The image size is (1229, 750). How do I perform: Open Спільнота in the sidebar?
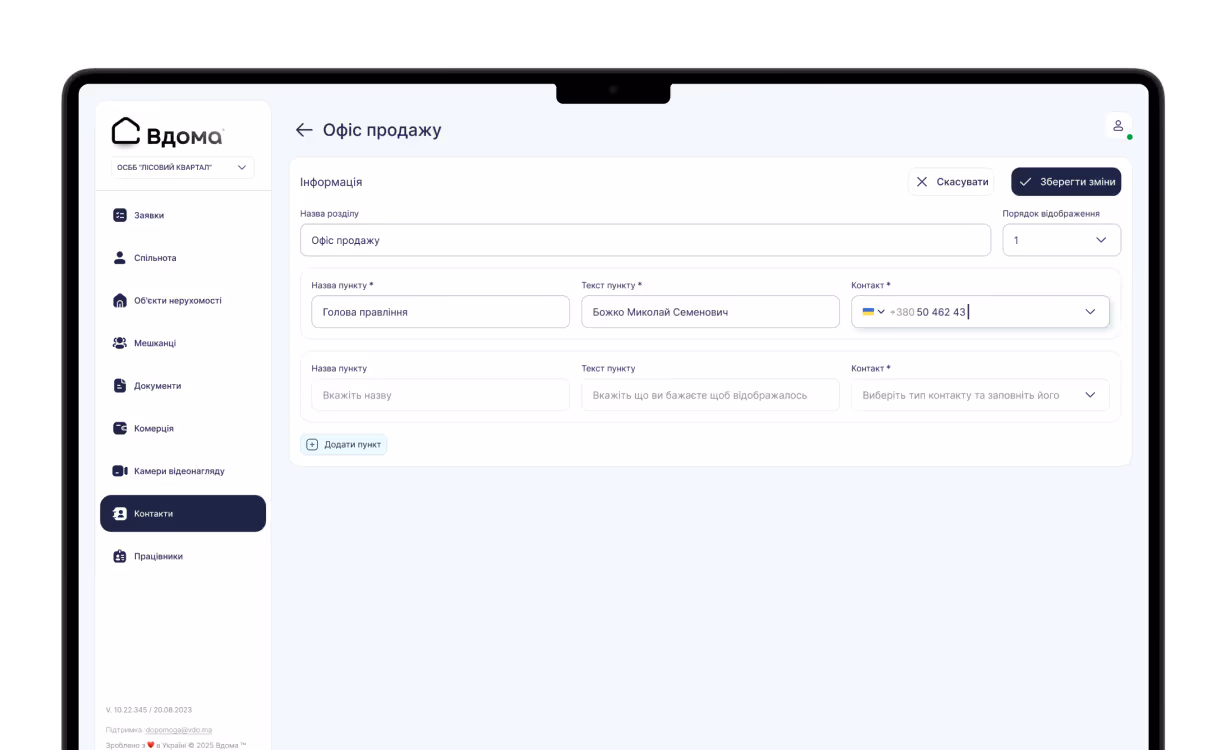pyautogui.click(x=183, y=258)
